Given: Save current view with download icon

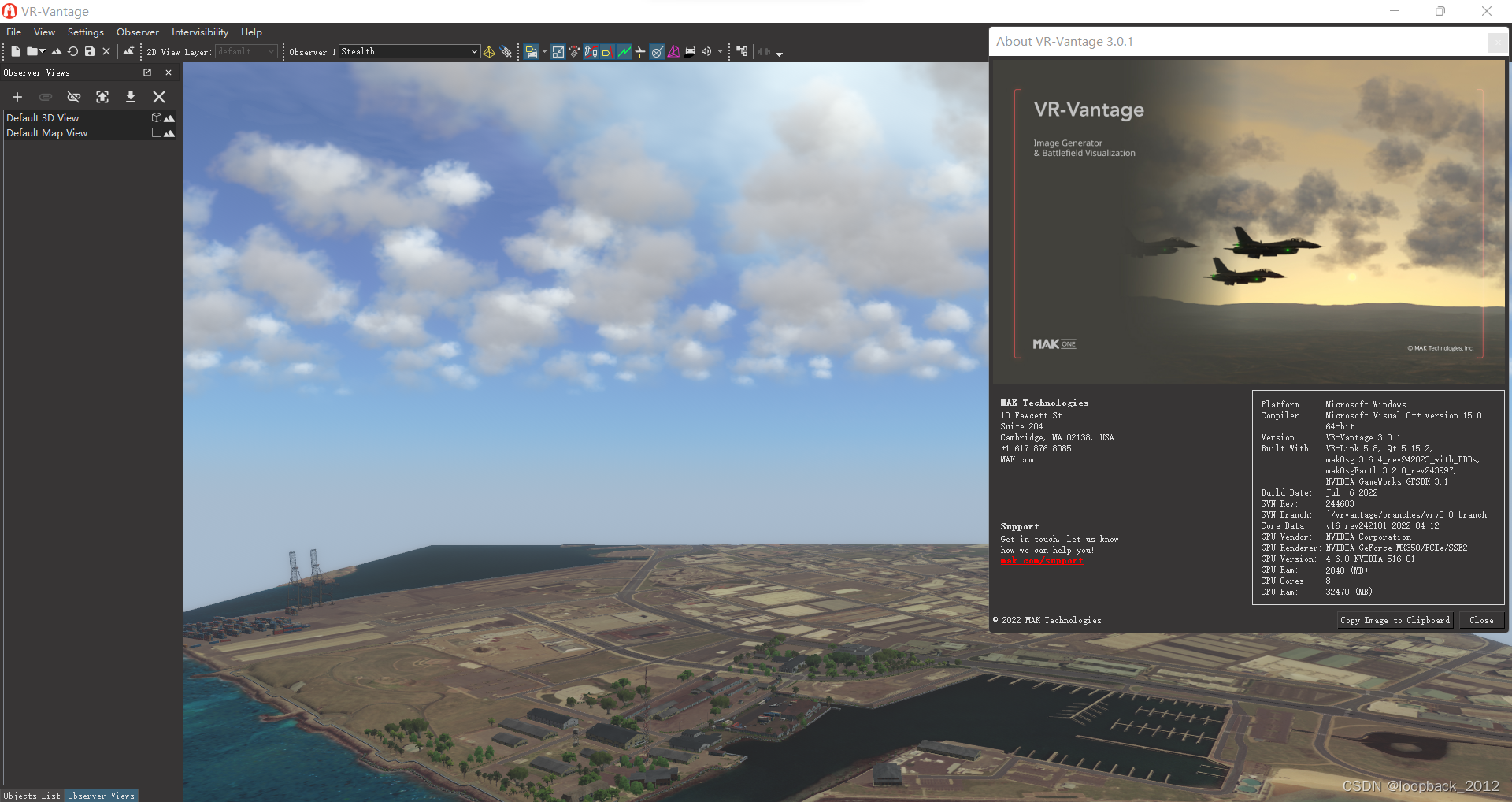Looking at the screenshot, I should coord(131,97).
